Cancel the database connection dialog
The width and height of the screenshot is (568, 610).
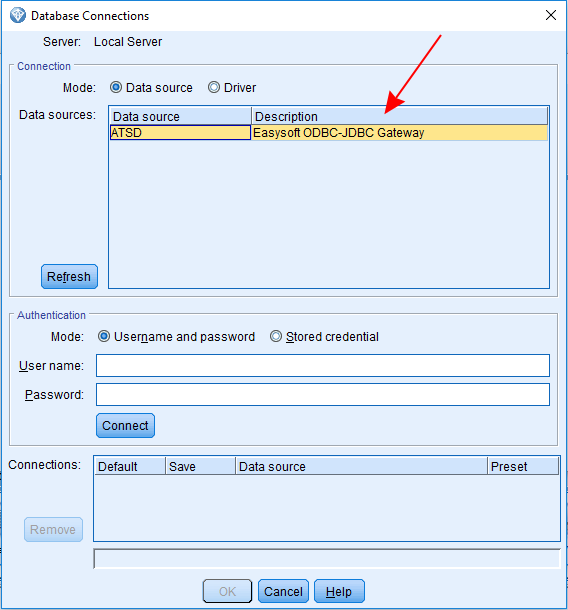[283, 591]
